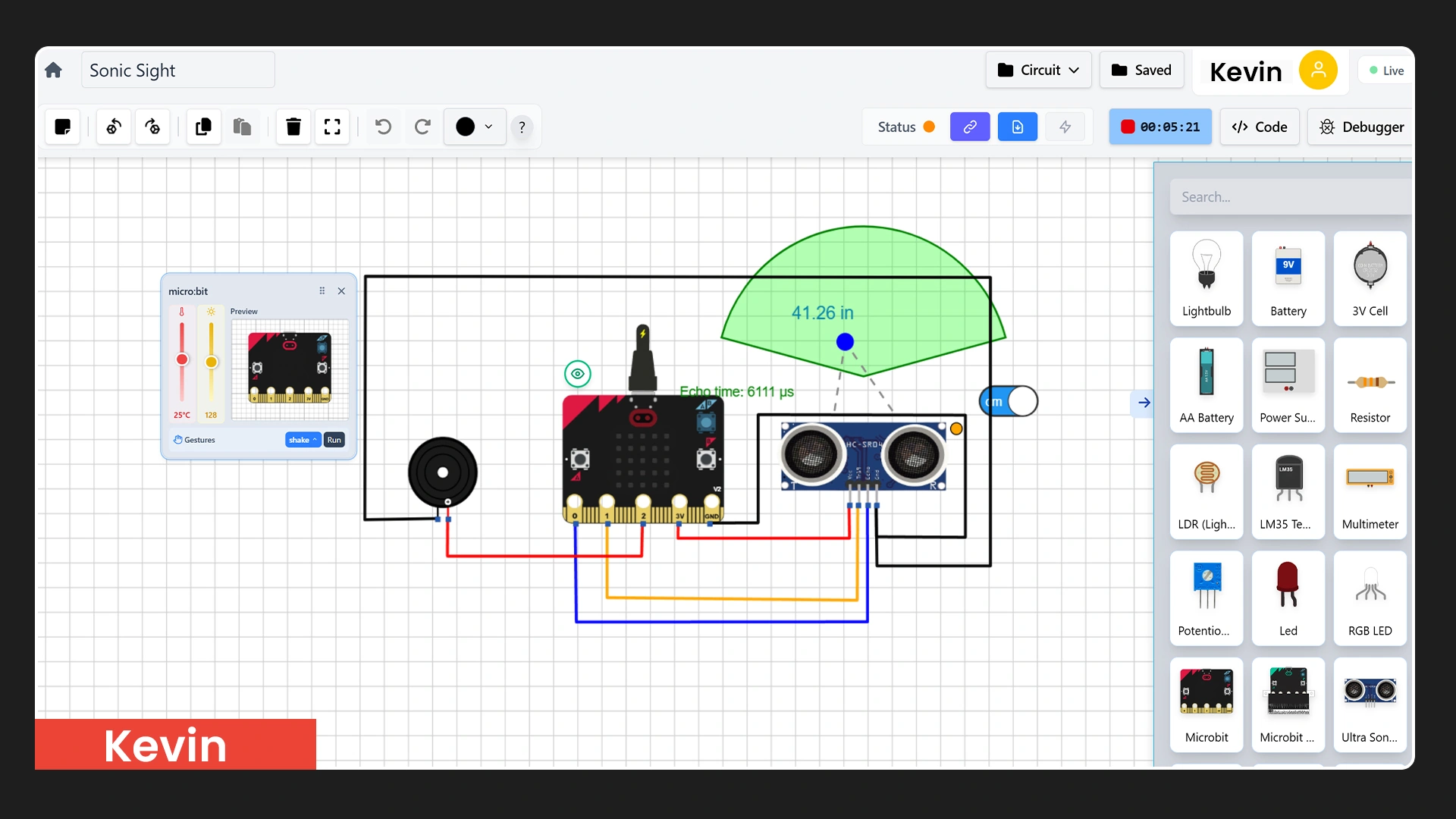Stop the recording timer
The width and height of the screenshot is (1456, 819).
1128,127
